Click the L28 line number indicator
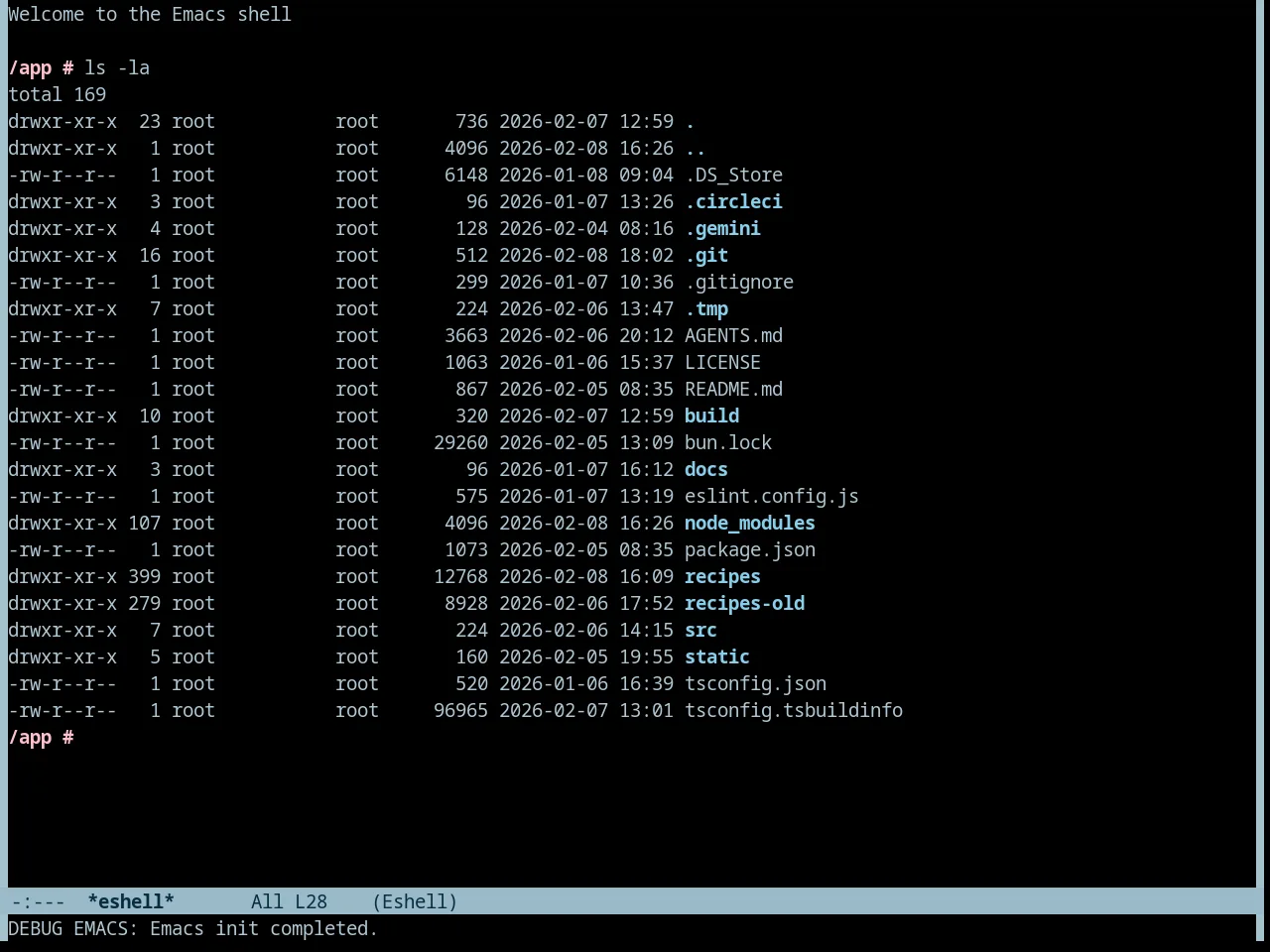Image resolution: width=1270 pixels, height=952 pixels. [311, 901]
